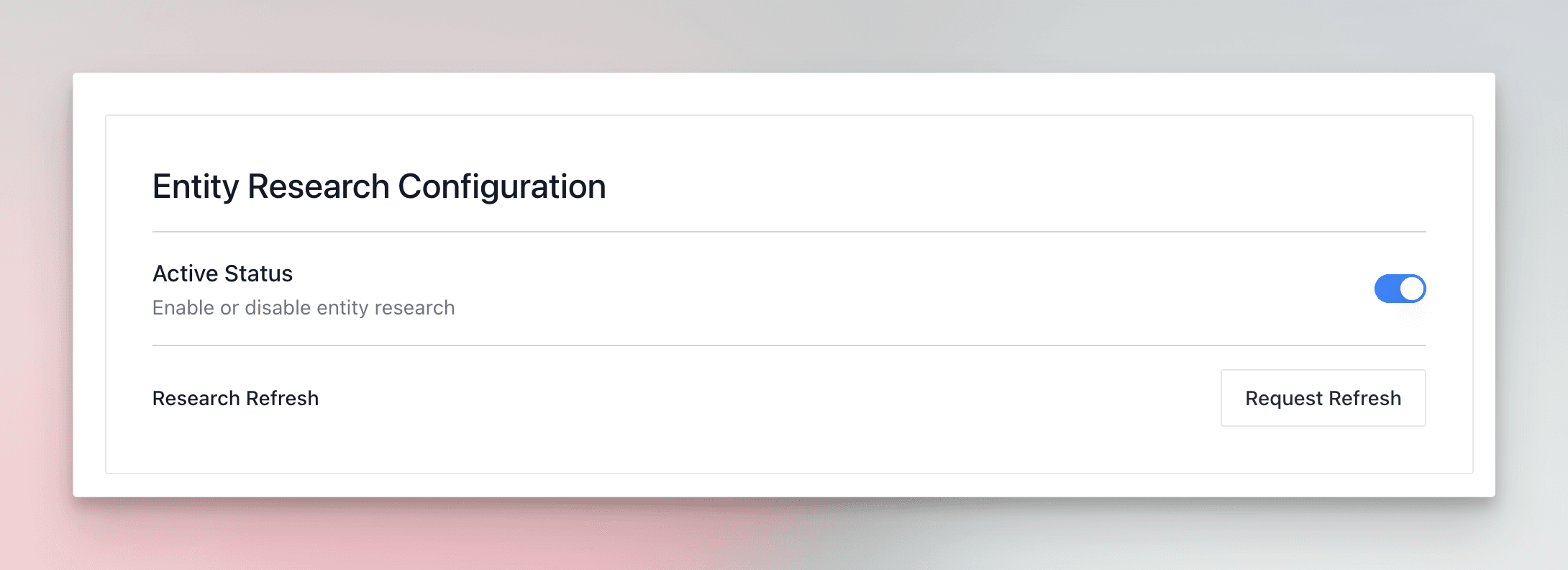Click the word "Configuration" in the title

point(501,186)
